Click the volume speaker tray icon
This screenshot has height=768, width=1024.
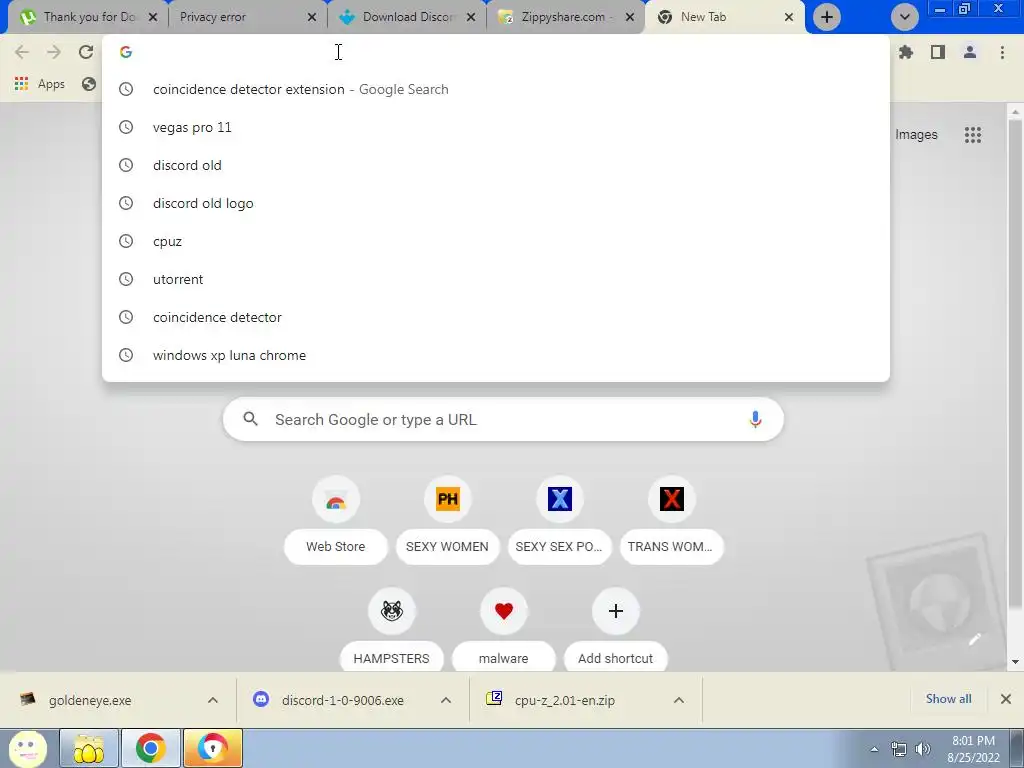(x=922, y=749)
